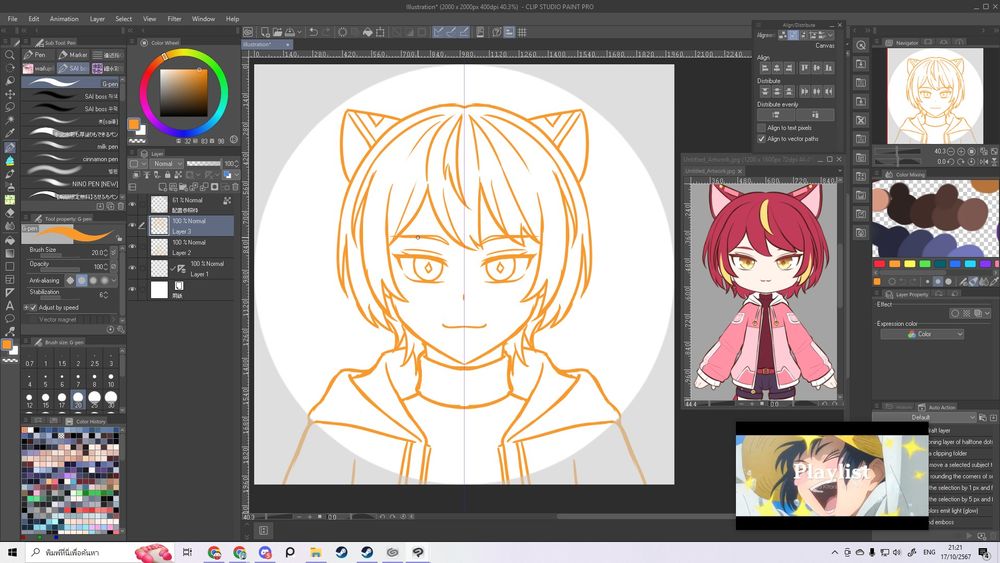The width and height of the screenshot is (1000, 563).
Task: Open the Filter menu
Action: [x=174, y=18]
